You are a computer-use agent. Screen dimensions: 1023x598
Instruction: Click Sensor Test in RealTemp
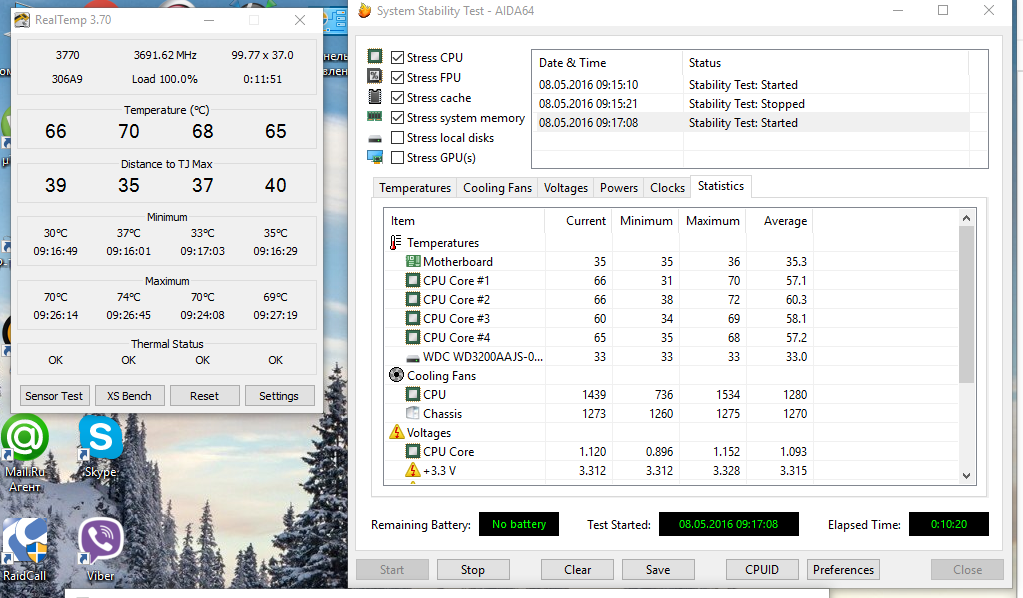coord(54,396)
